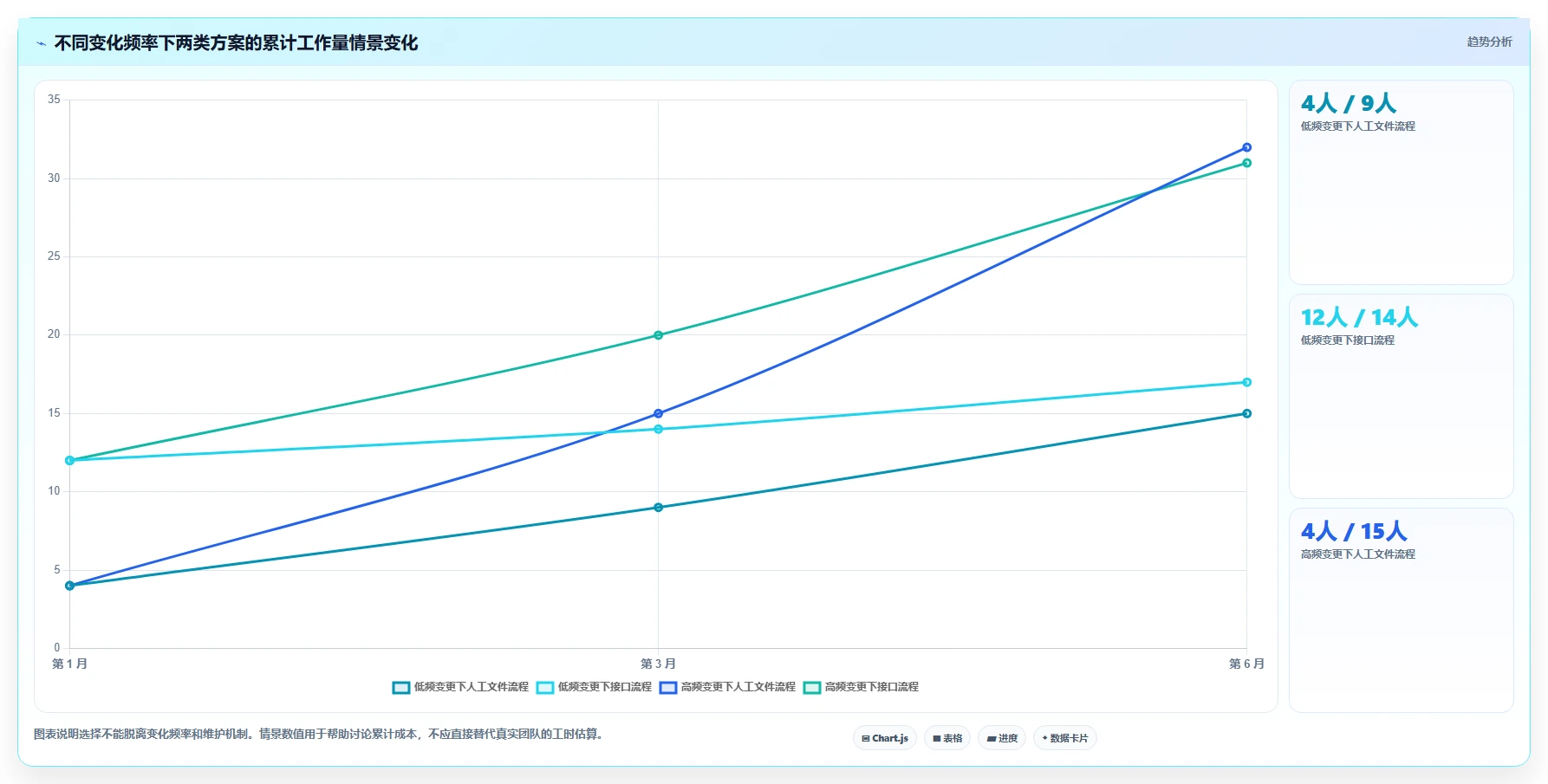Open the 12人 / 14人 data card
This screenshot has height=784, width=1548.
pyautogui.click(x=1401, y=397)
